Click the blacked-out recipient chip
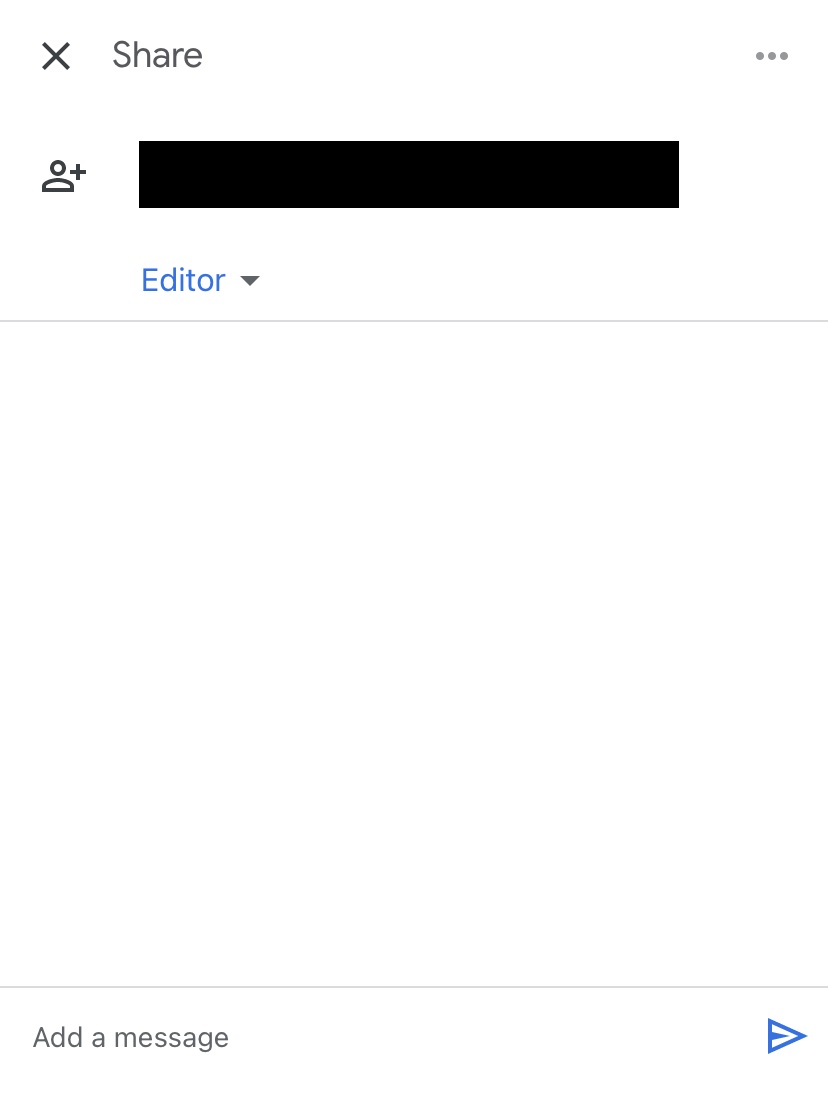Screen dimensions: 828x1094 pos(409,174)
